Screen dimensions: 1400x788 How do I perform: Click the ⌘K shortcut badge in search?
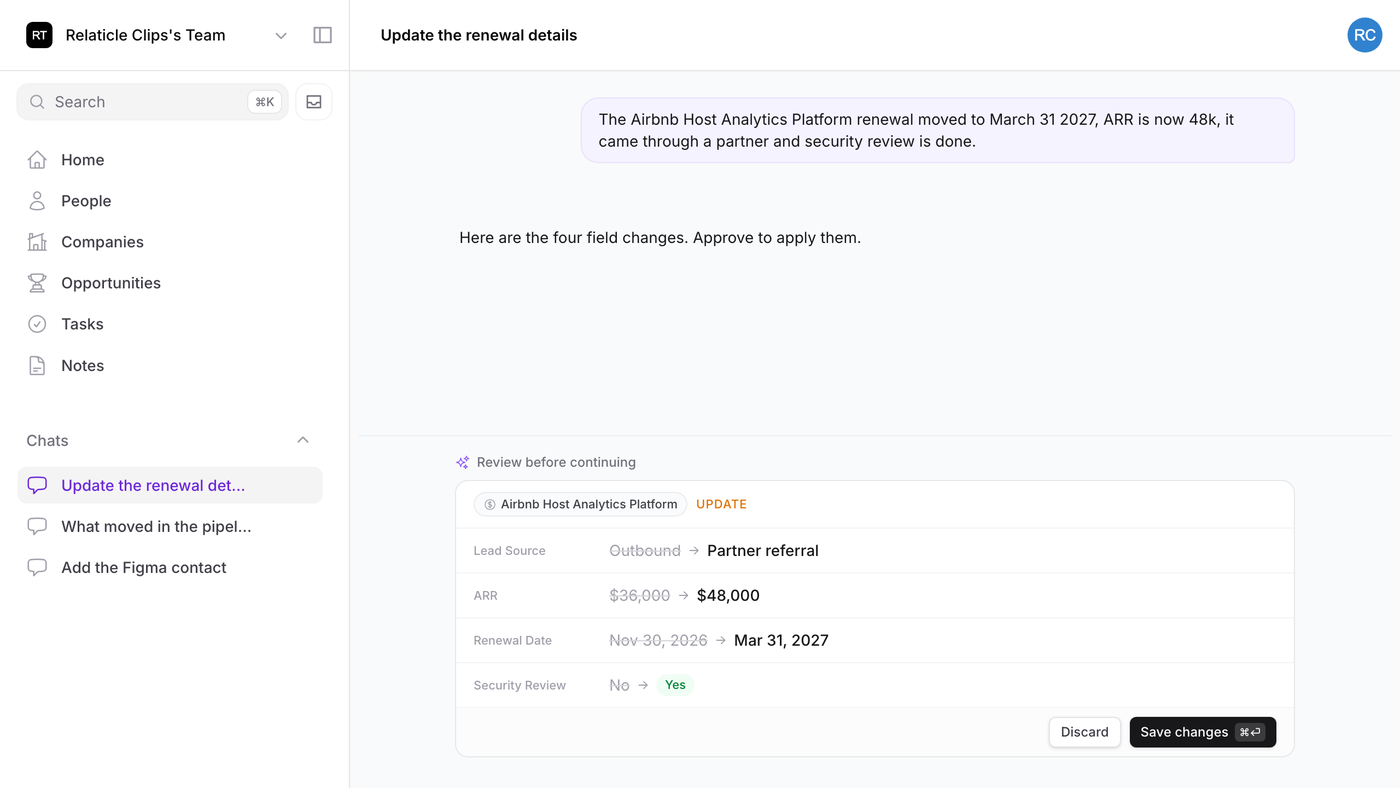(265, 102)
